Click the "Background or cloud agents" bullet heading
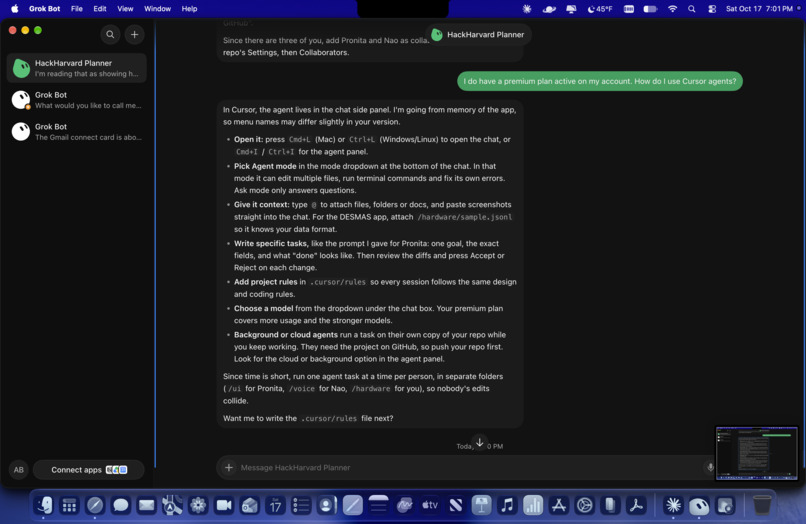806x524 pixels. (286, 335)
